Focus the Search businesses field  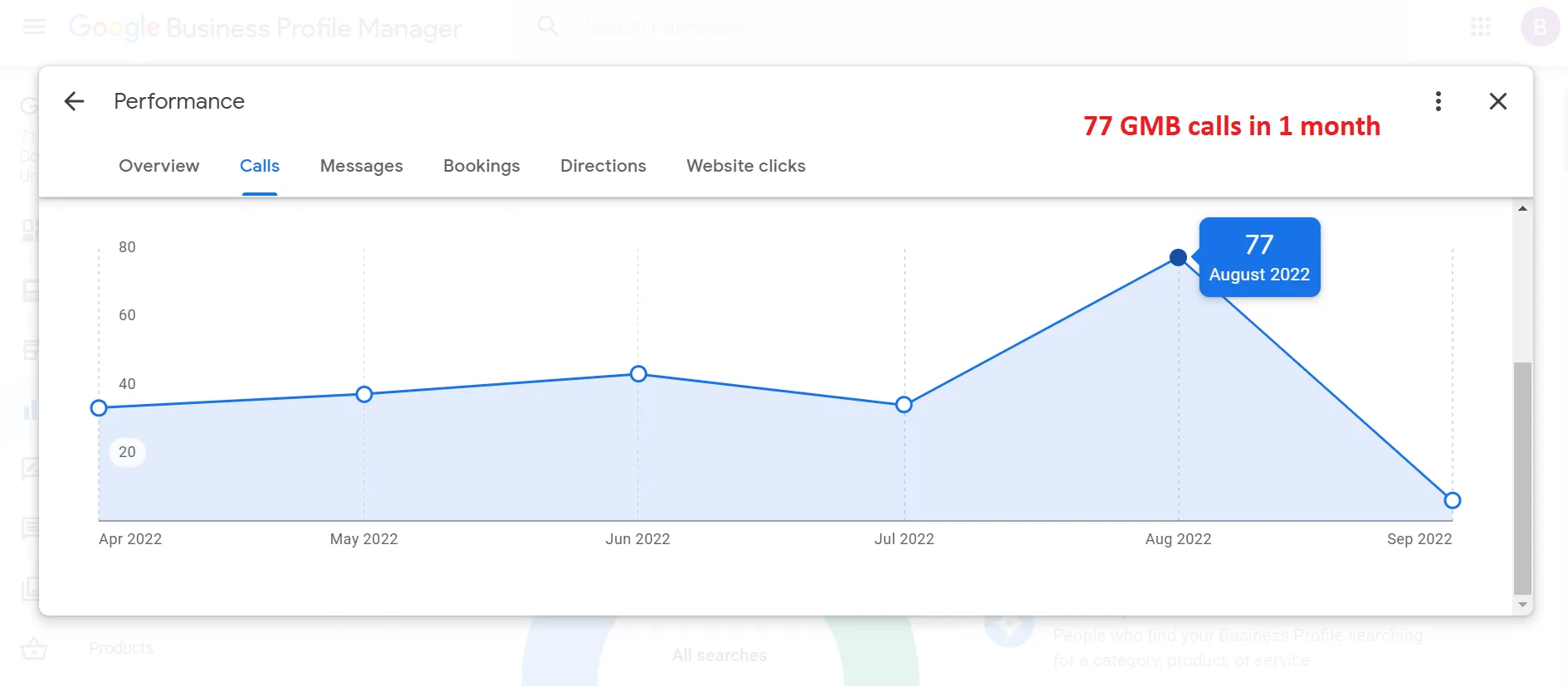click(667, 27)
